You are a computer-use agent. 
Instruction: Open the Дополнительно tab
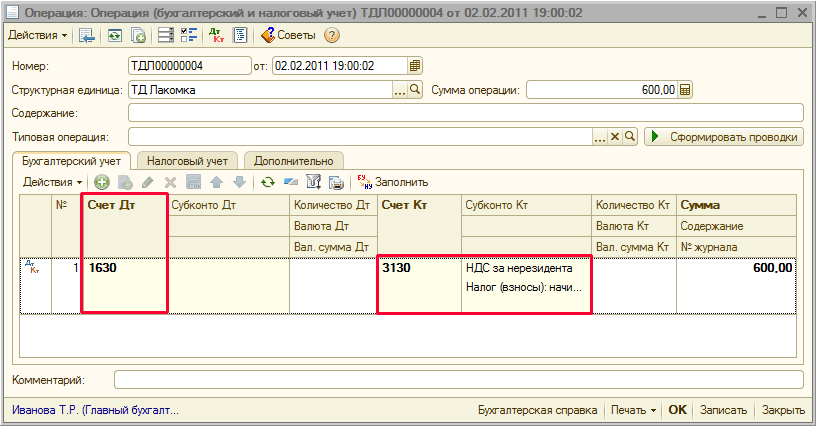click(x=293, y=160)
